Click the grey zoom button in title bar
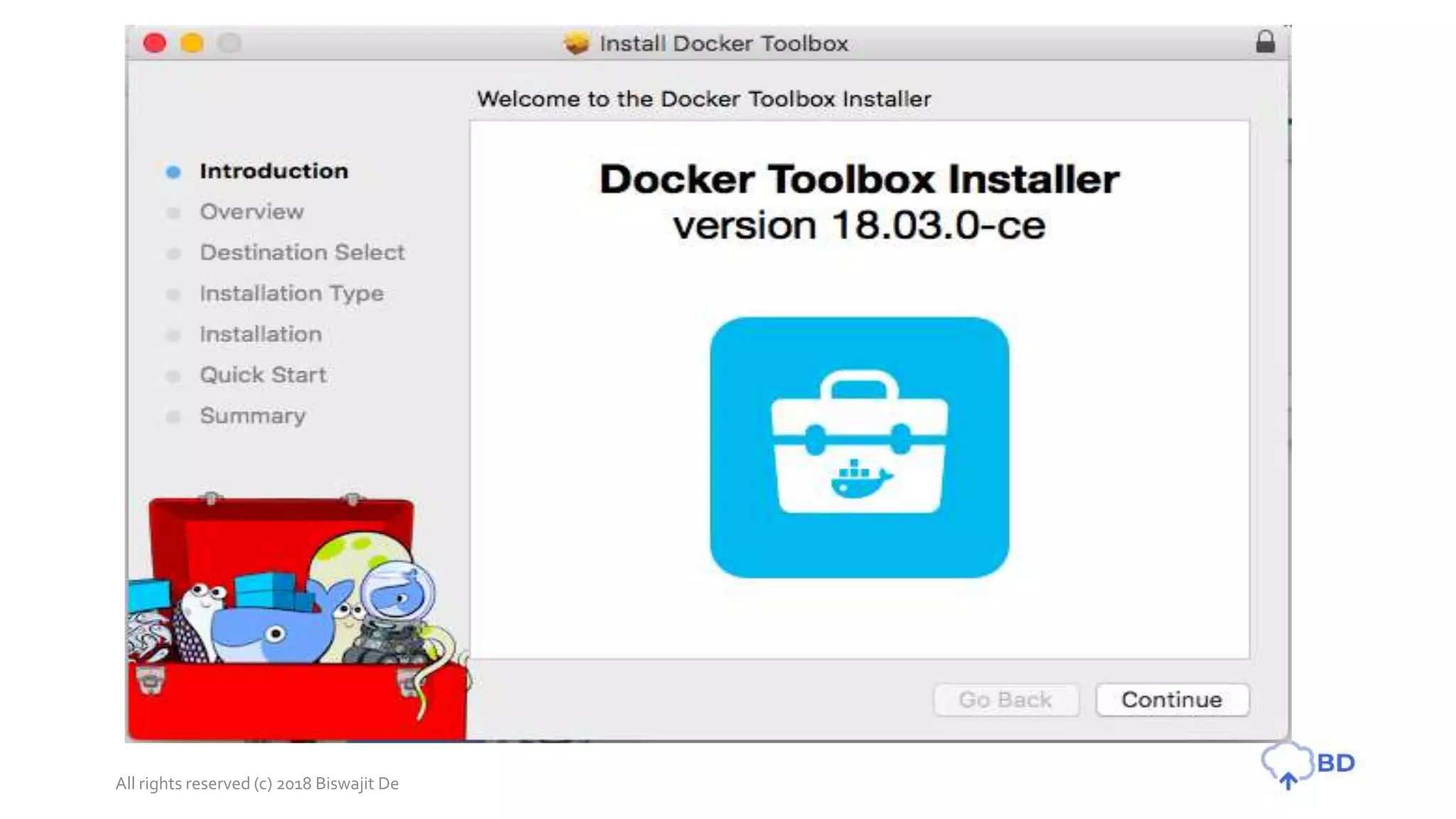The height and width of the screenshot is (819, 1456). (x=229, y=43)
